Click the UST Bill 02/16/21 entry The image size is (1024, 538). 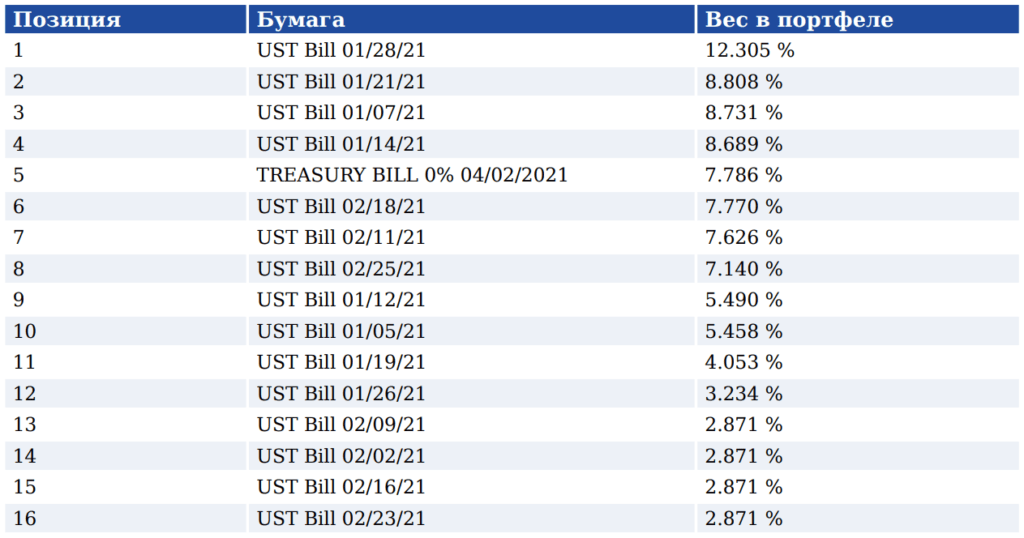tap(341, 487)
